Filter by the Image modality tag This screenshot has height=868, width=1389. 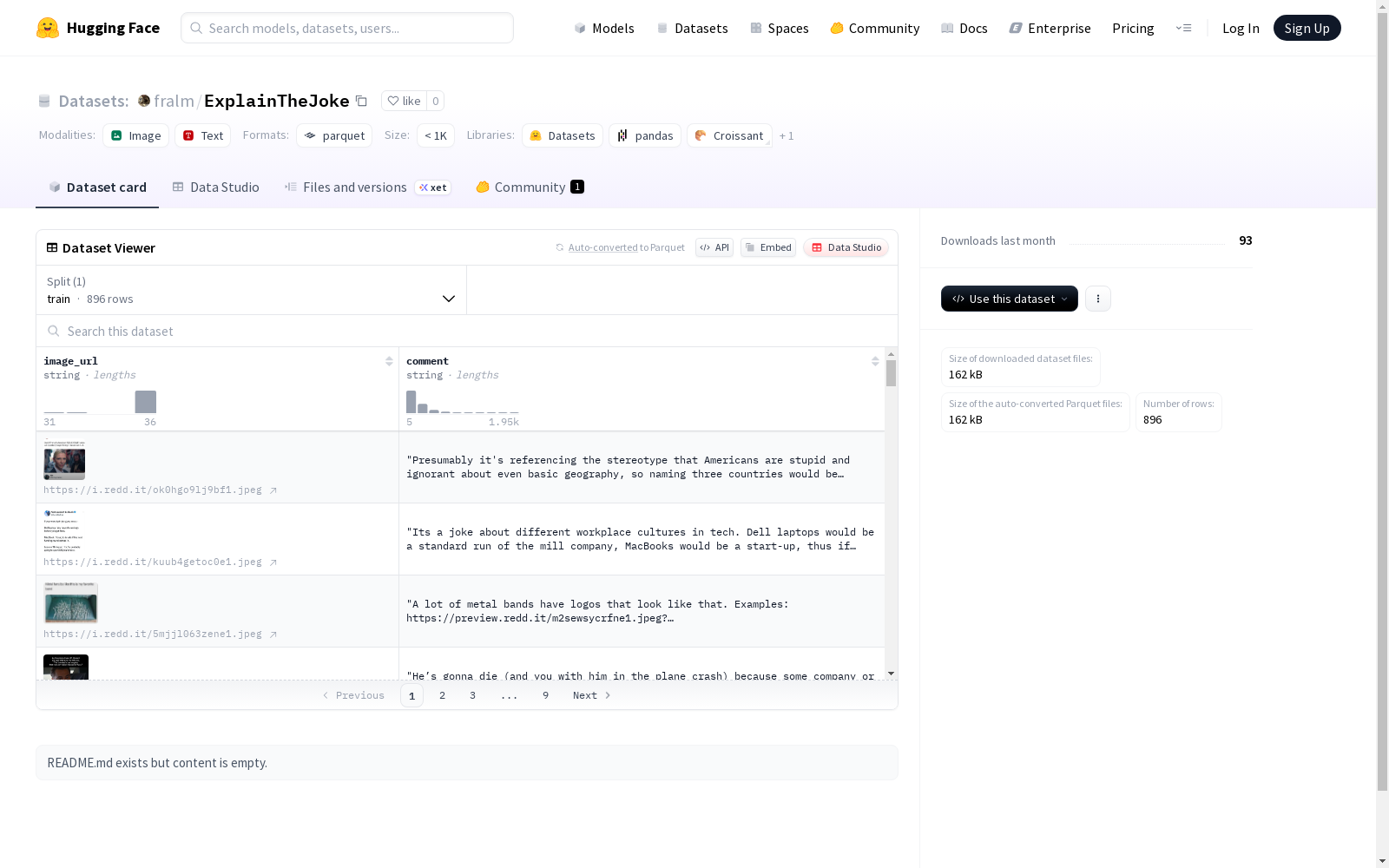pos(135,135)
